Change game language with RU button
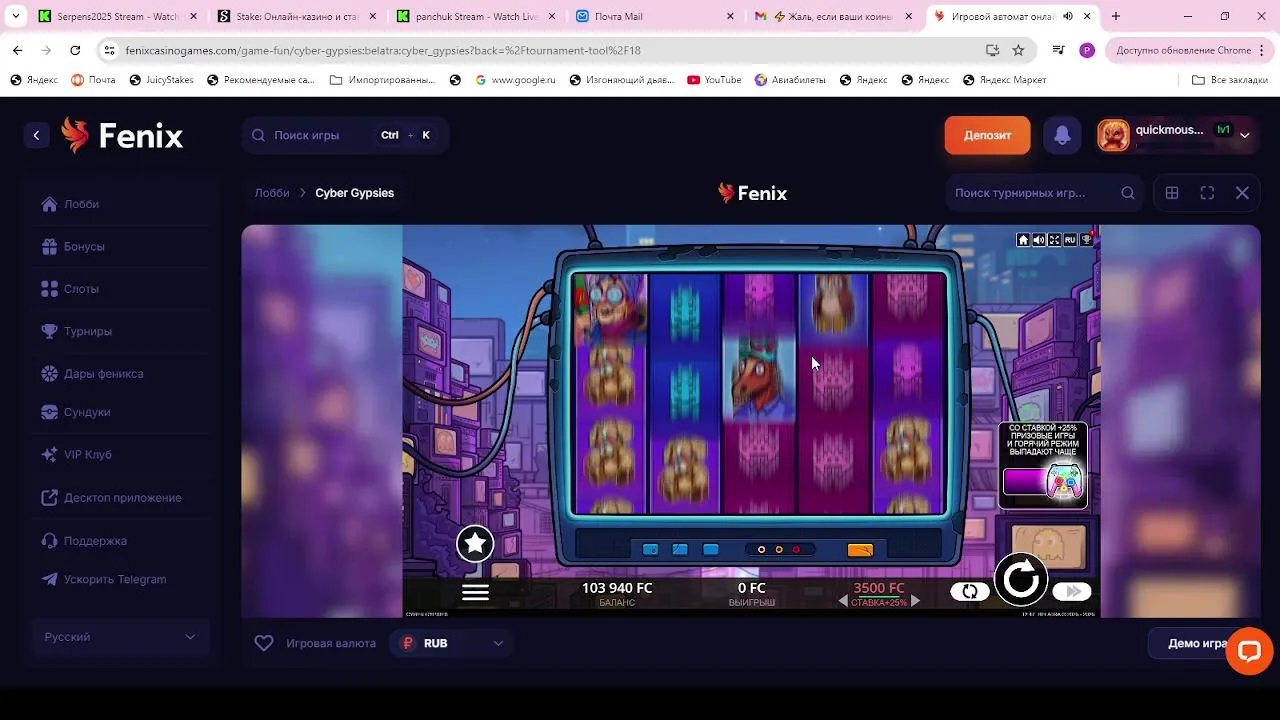Image resolution: width=1280 pixels, height=720 pixels. tap(1070, 240)
